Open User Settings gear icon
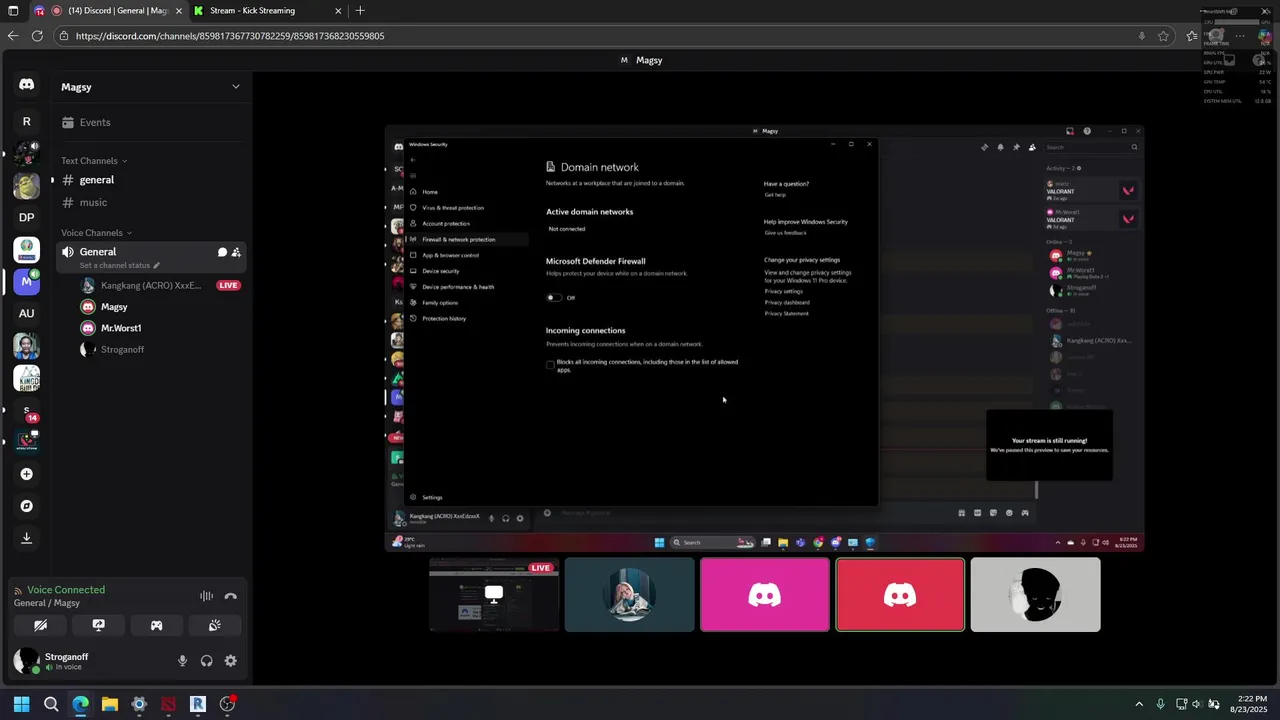This screenshot has width=1280, height=720. [x=230, y=661]
